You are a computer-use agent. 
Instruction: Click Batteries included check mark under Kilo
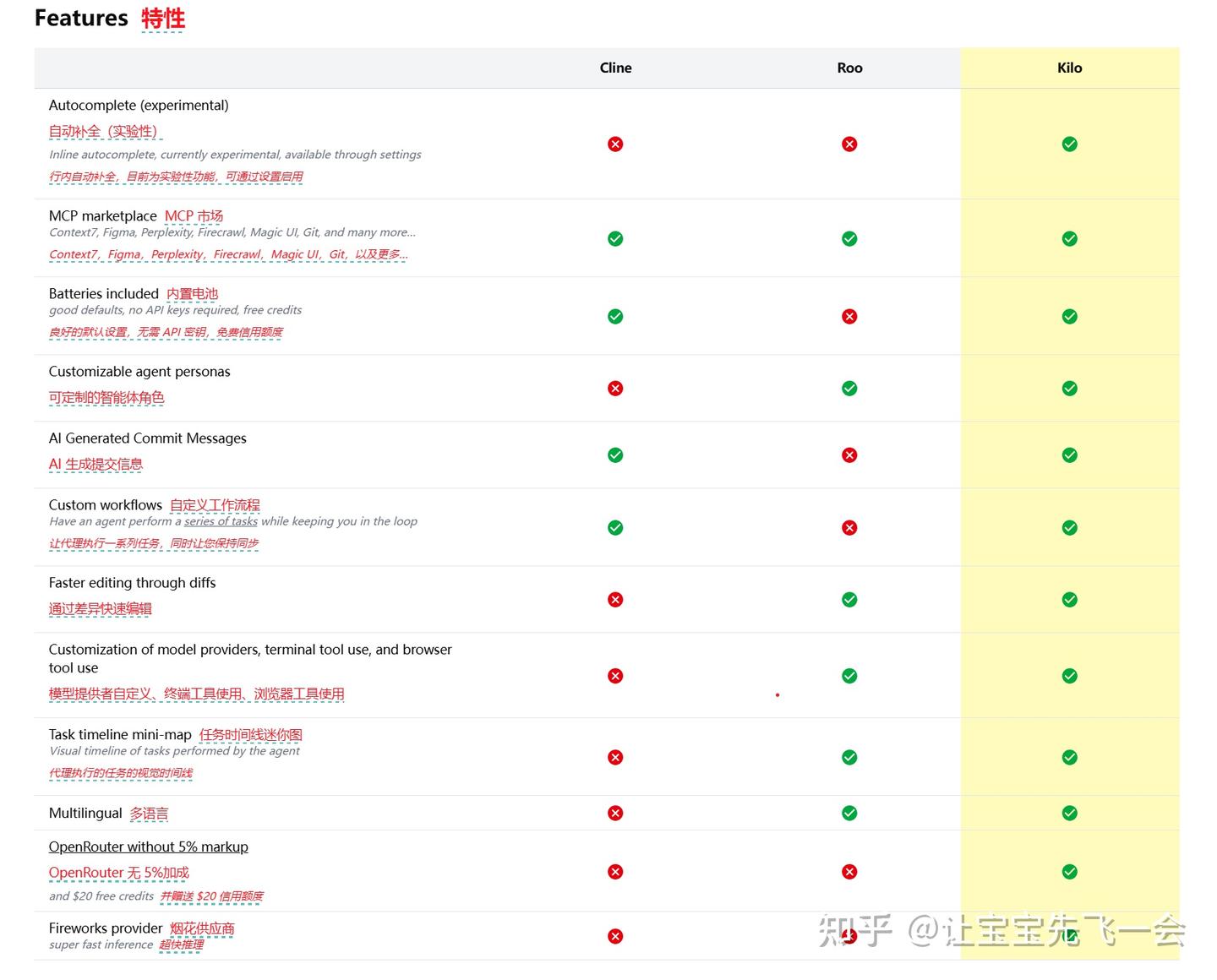click(1069, 317)
